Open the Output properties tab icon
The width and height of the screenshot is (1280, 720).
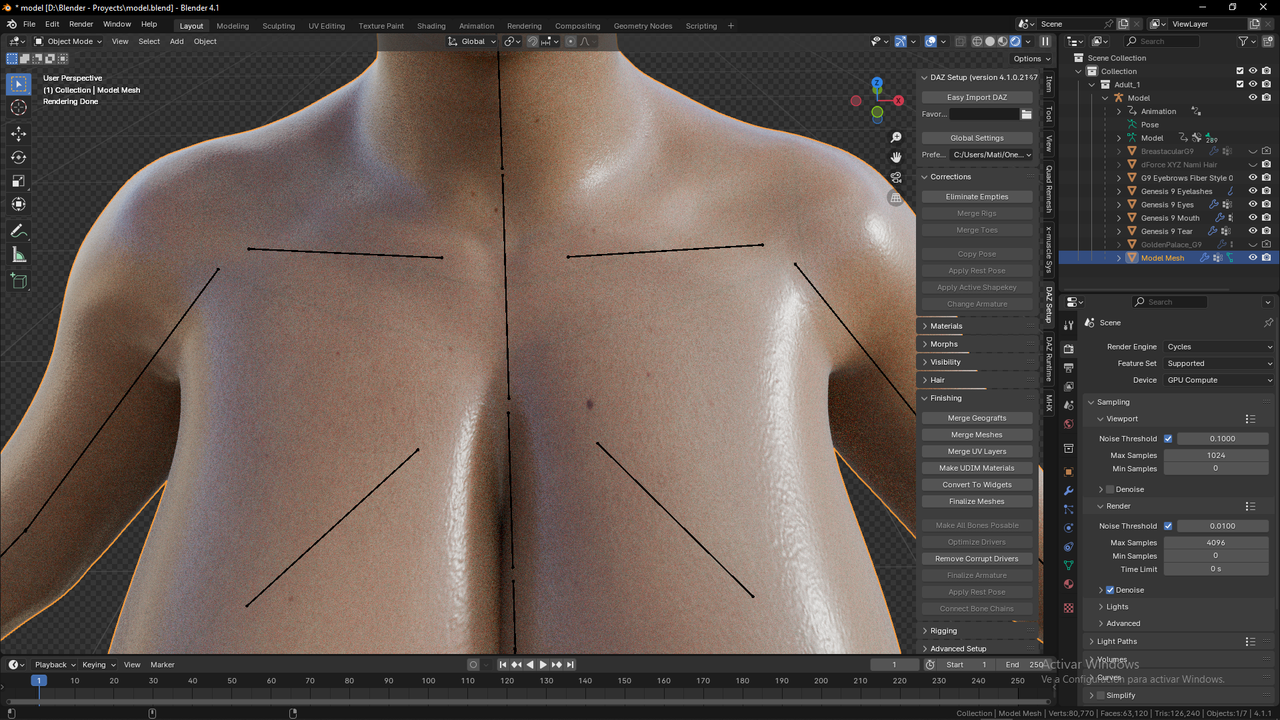tap(1068, 367)
